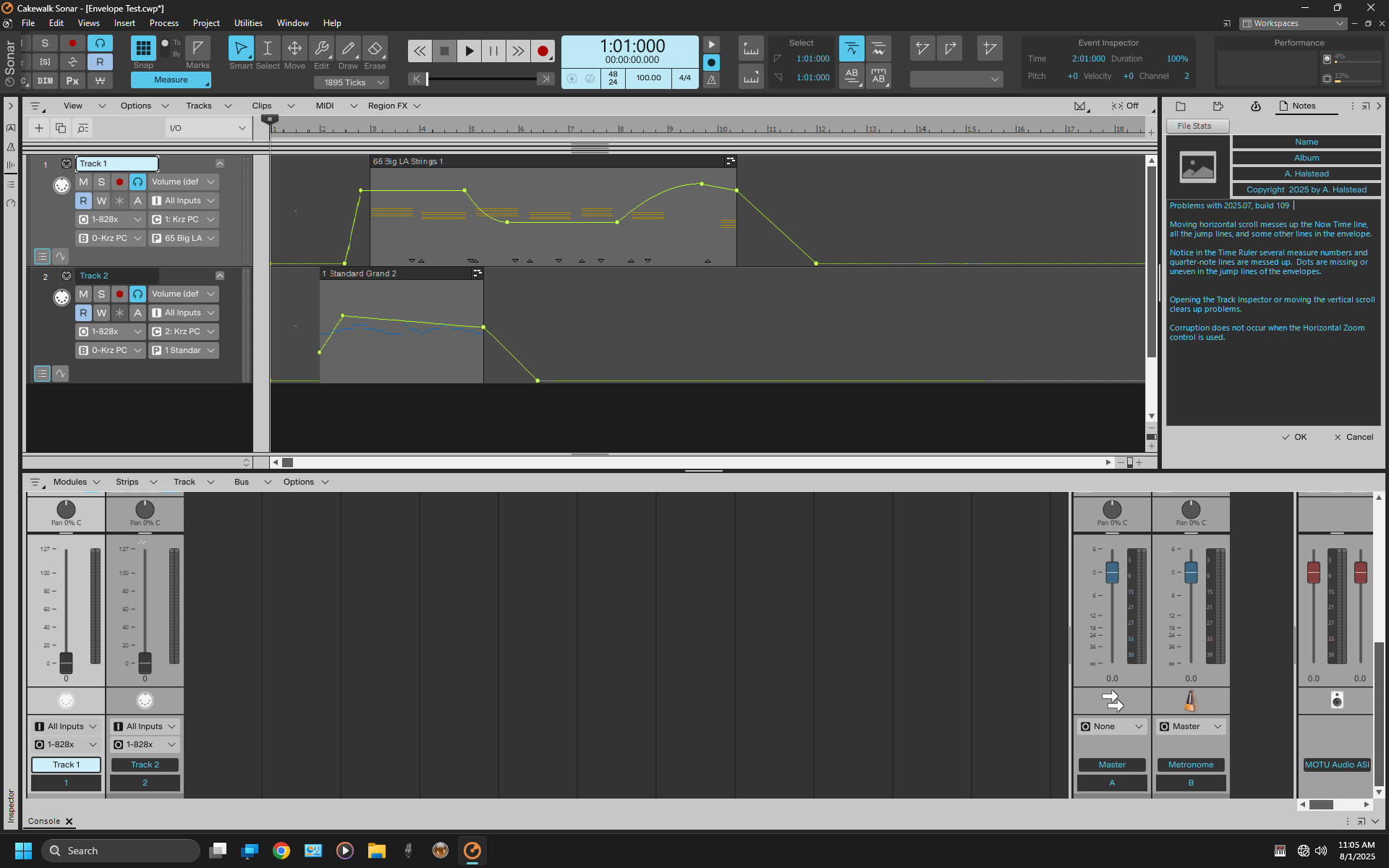Viewport: 1389px width, 868px height.
Task: Mute Track 2 in track view
Action: 84,294
